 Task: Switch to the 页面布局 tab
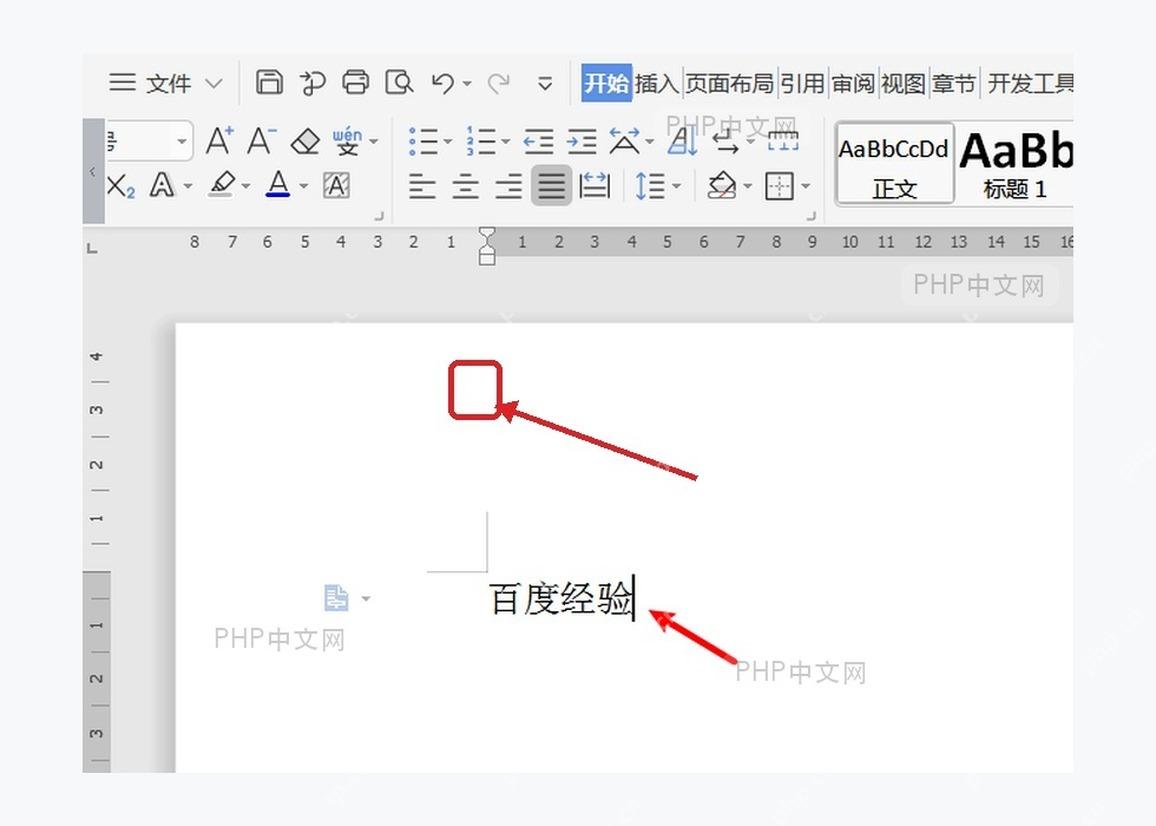pyautogui.click(x=729, y=83)
